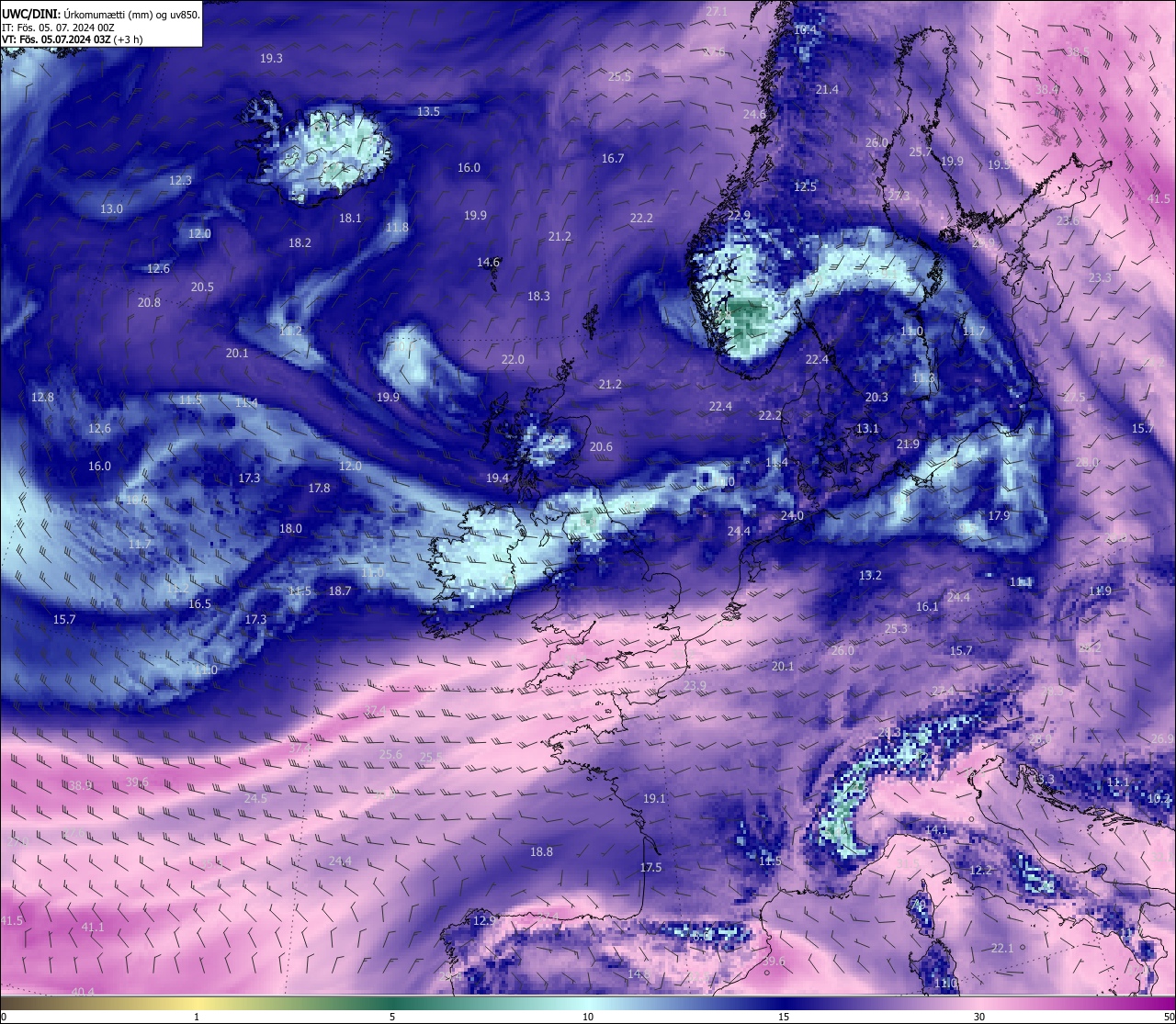Select the 12.9 value near northwest Spain
Screen dimensions: 1176x1024
click(484, 920)
